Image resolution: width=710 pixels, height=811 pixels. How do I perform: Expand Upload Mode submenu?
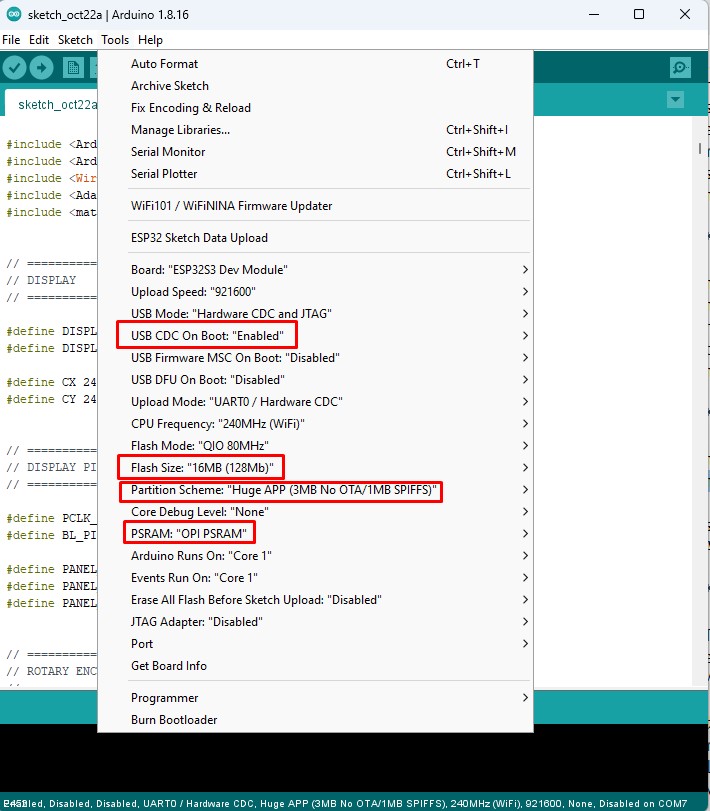coord(315,402)
